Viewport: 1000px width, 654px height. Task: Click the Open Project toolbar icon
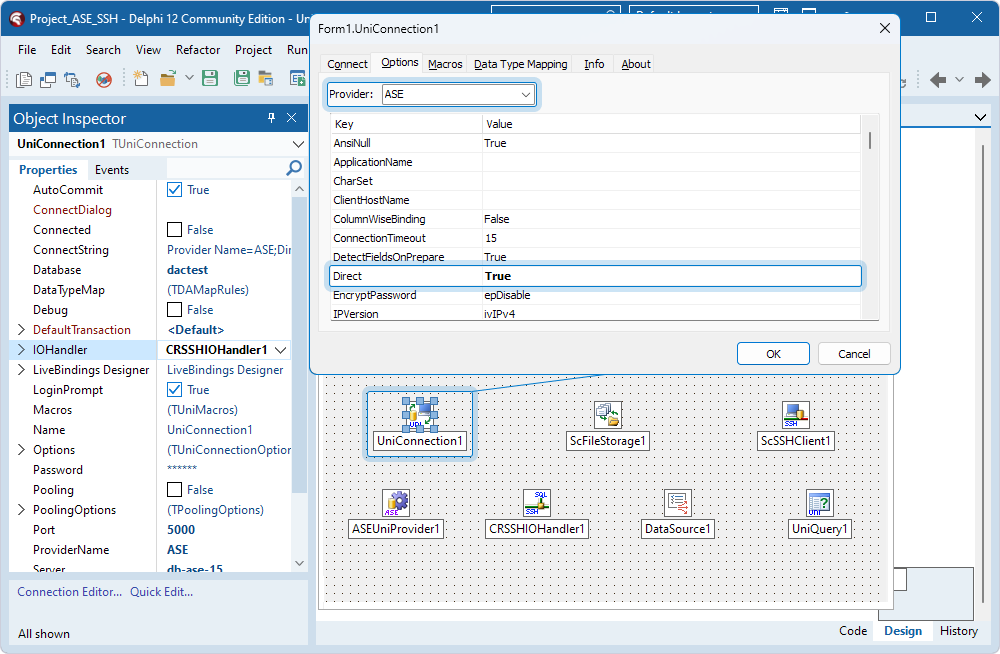coord(264,78)
